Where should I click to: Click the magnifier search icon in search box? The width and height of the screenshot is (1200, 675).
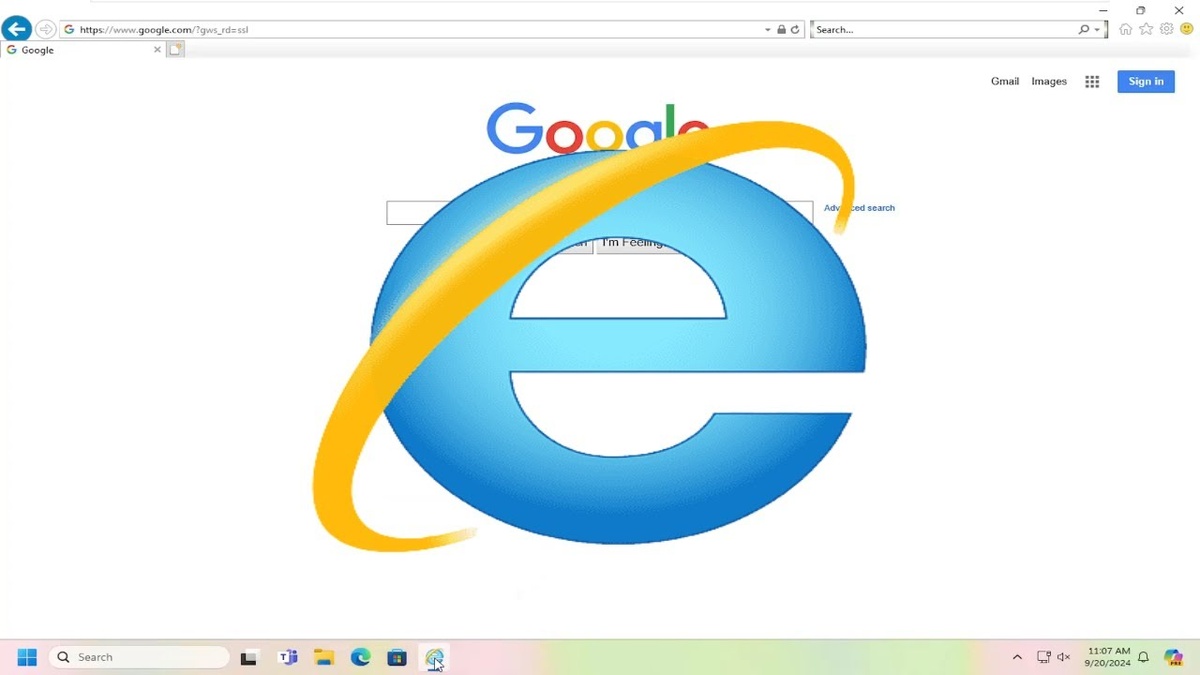pyautogui.click(x=1084, y=30)
